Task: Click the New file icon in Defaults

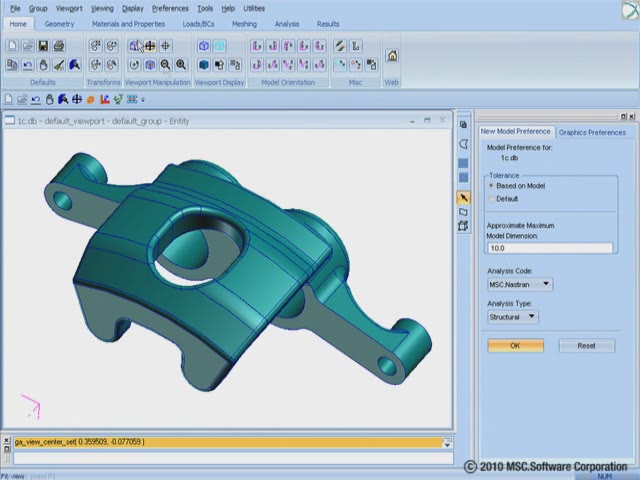Action: point(11,46)
